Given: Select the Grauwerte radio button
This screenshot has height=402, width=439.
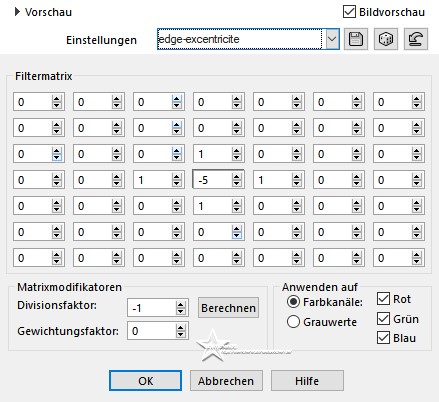Looking at the screenshot, I should tap(293, 322).
